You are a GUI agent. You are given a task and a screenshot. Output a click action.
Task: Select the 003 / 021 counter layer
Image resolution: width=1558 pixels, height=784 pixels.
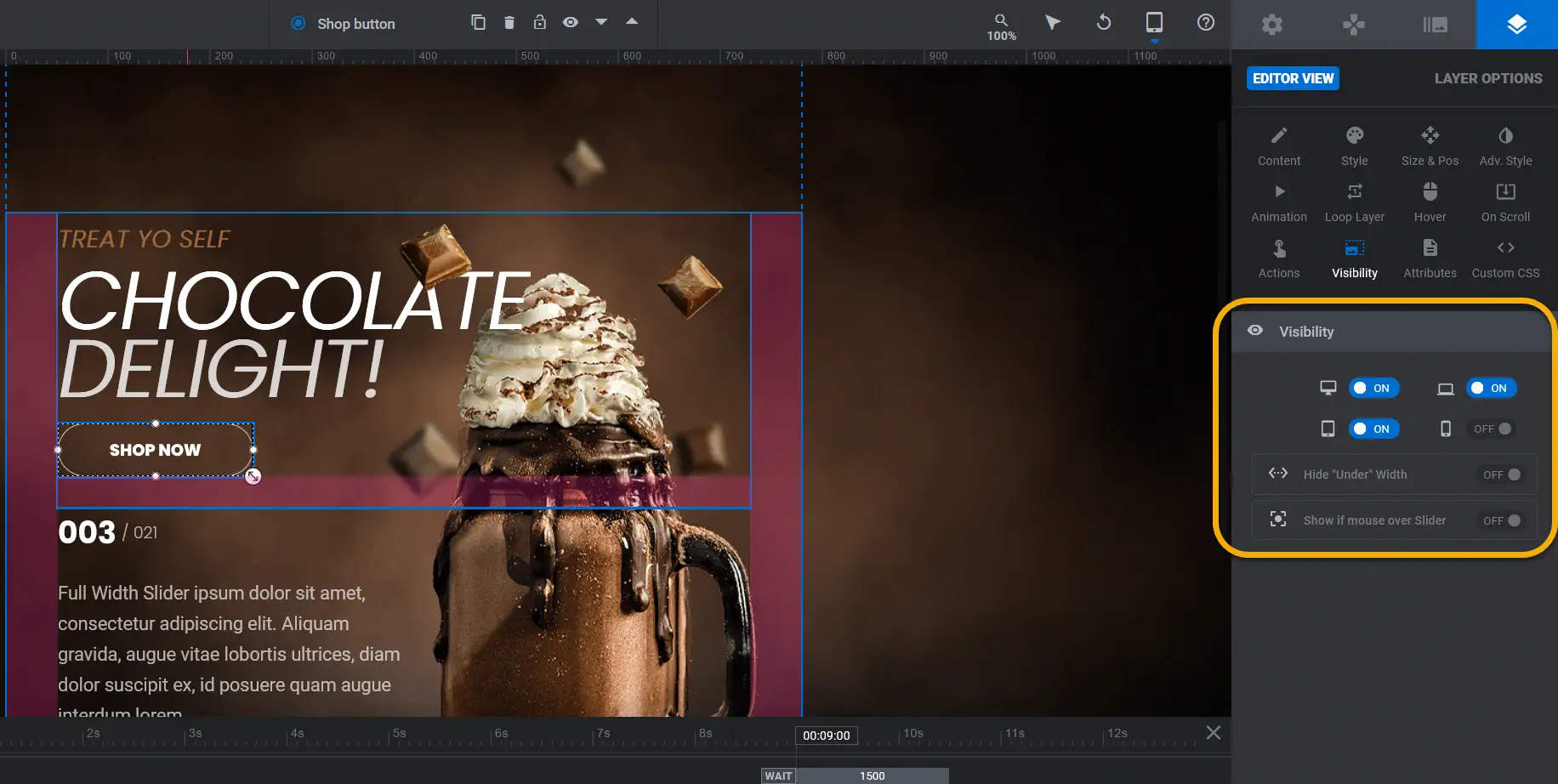coord(108,532)
